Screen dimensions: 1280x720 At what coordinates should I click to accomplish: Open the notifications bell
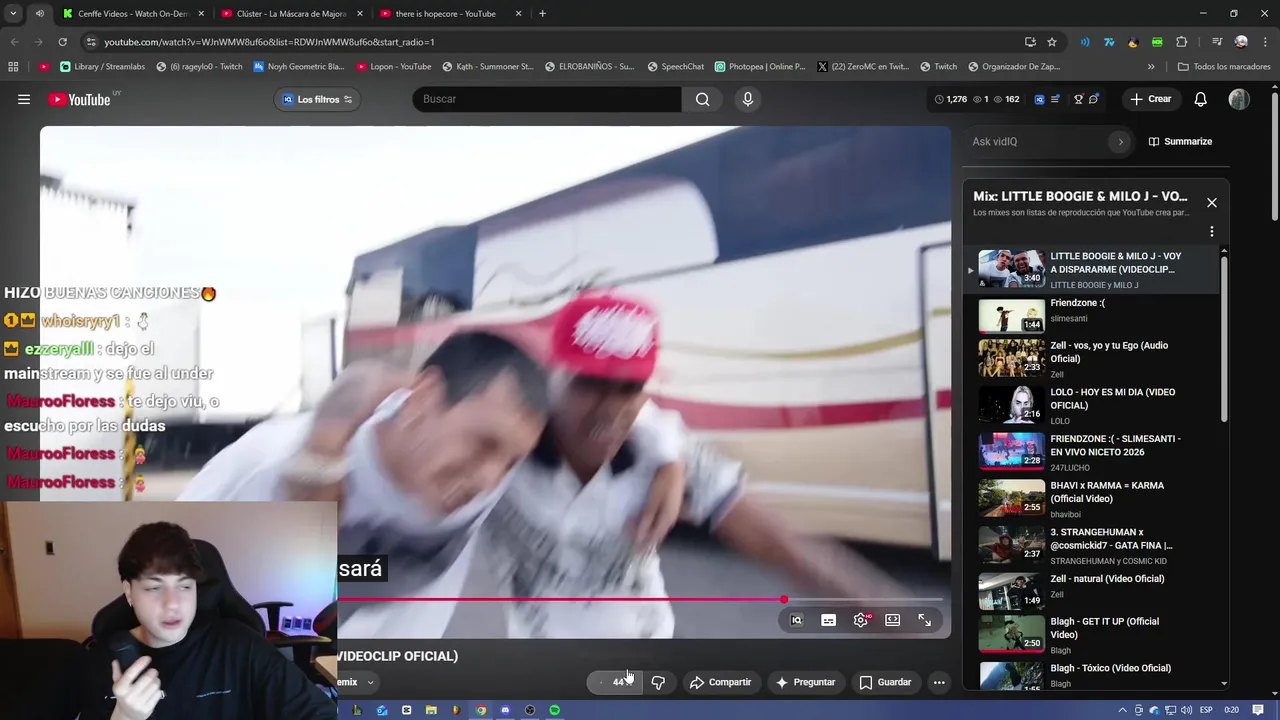coord(1200,99)
